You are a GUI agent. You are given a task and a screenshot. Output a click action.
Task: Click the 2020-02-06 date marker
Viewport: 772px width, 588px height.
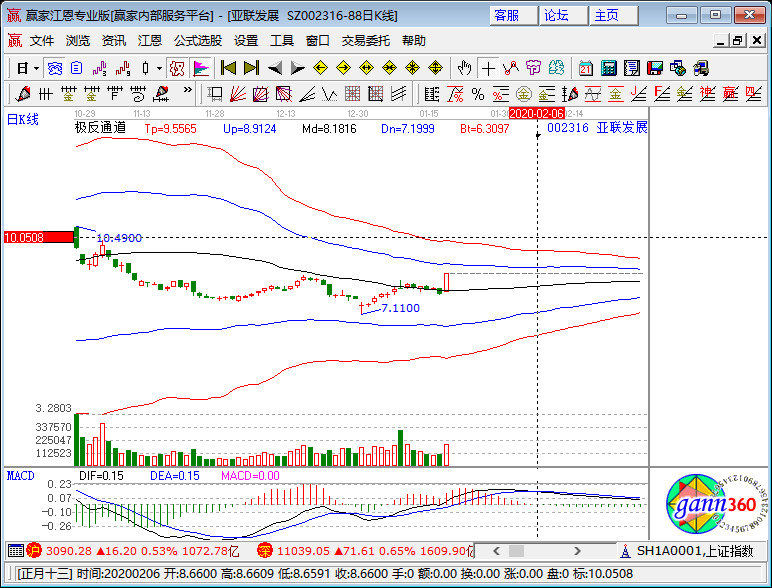(537, 114)
